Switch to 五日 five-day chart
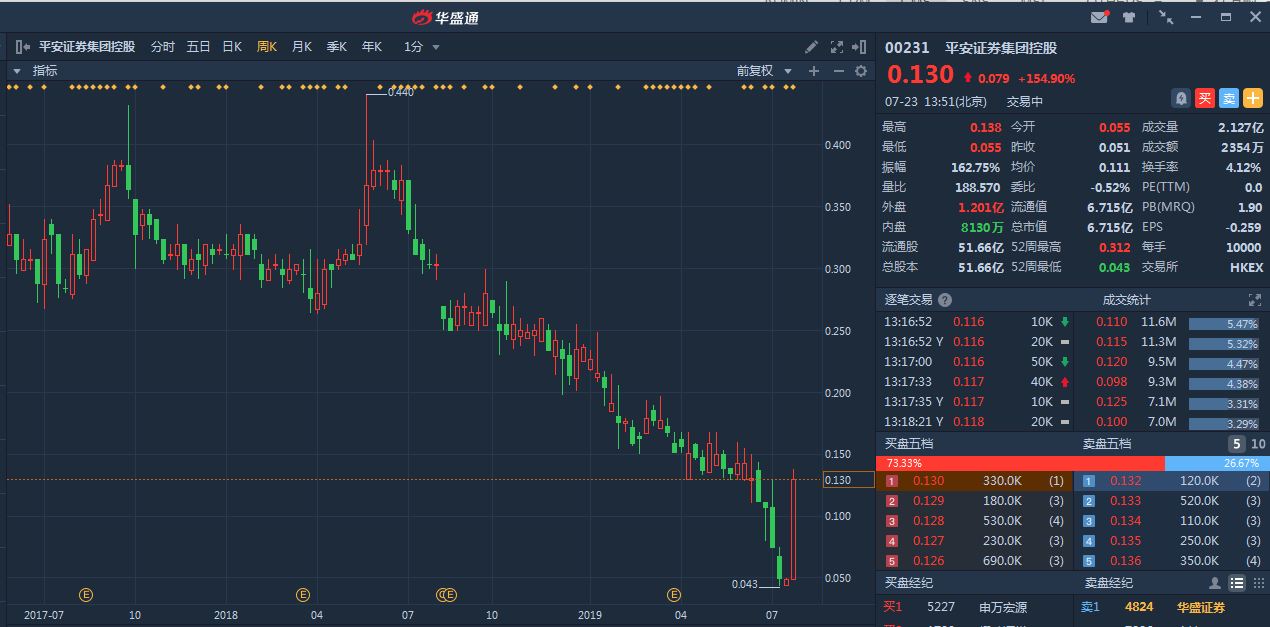 point(198,47)
